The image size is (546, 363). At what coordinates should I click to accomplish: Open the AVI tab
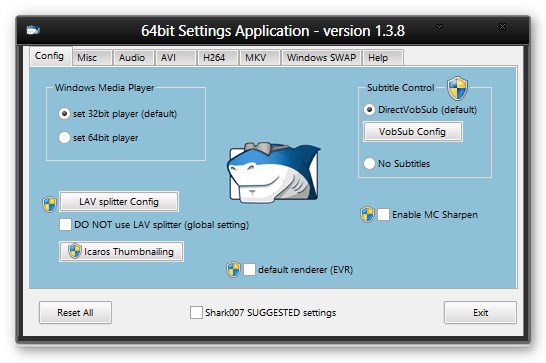point(176,57)
